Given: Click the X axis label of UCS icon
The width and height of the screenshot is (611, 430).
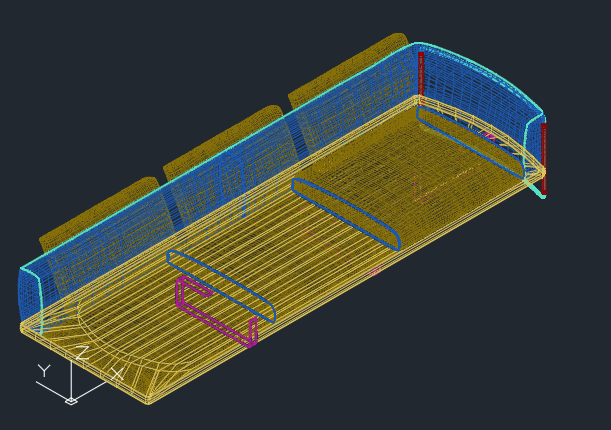Looking at the screenshot, I should pos(117,374).
